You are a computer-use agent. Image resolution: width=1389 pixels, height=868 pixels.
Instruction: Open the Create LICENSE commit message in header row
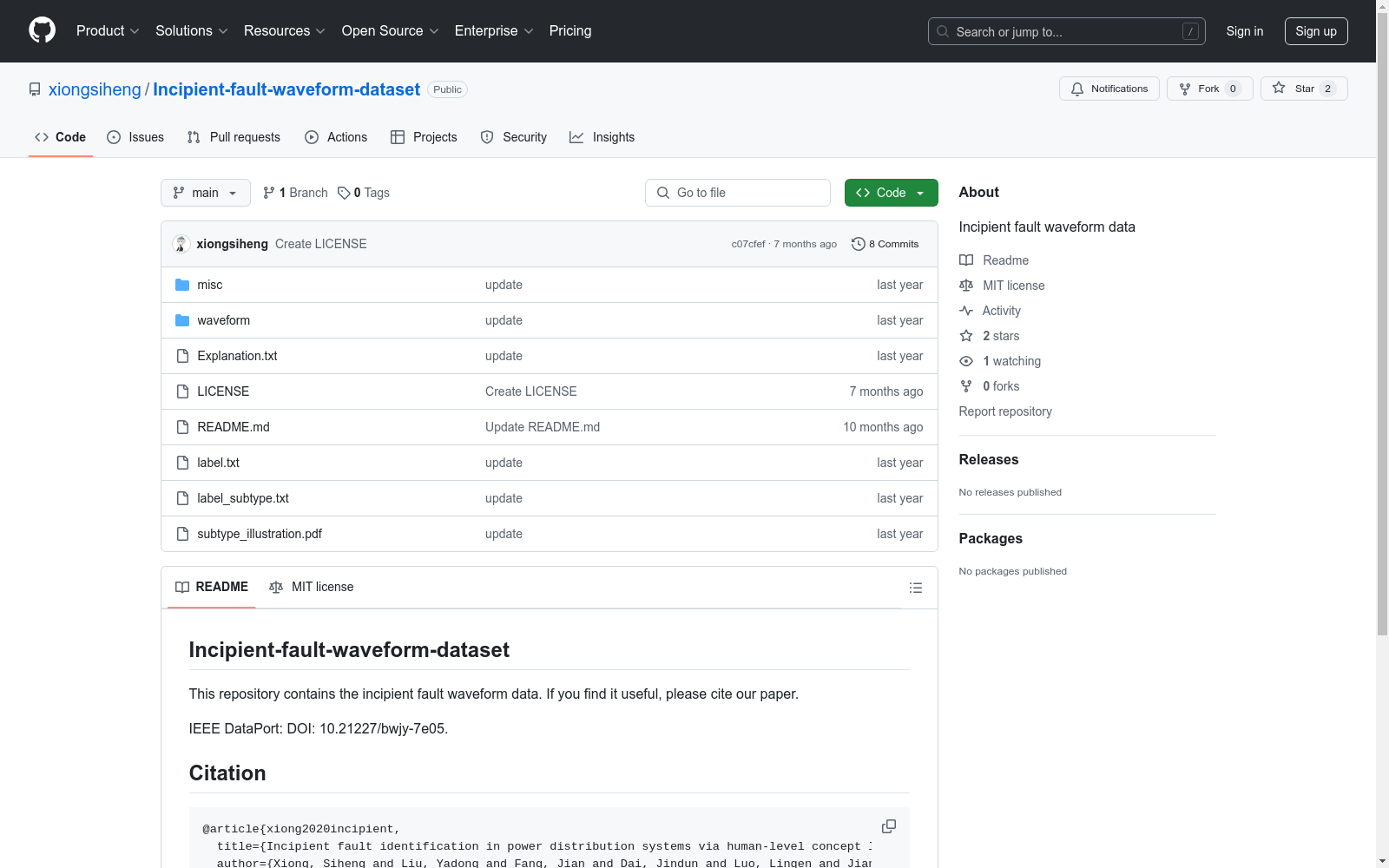tap(321, 244)
